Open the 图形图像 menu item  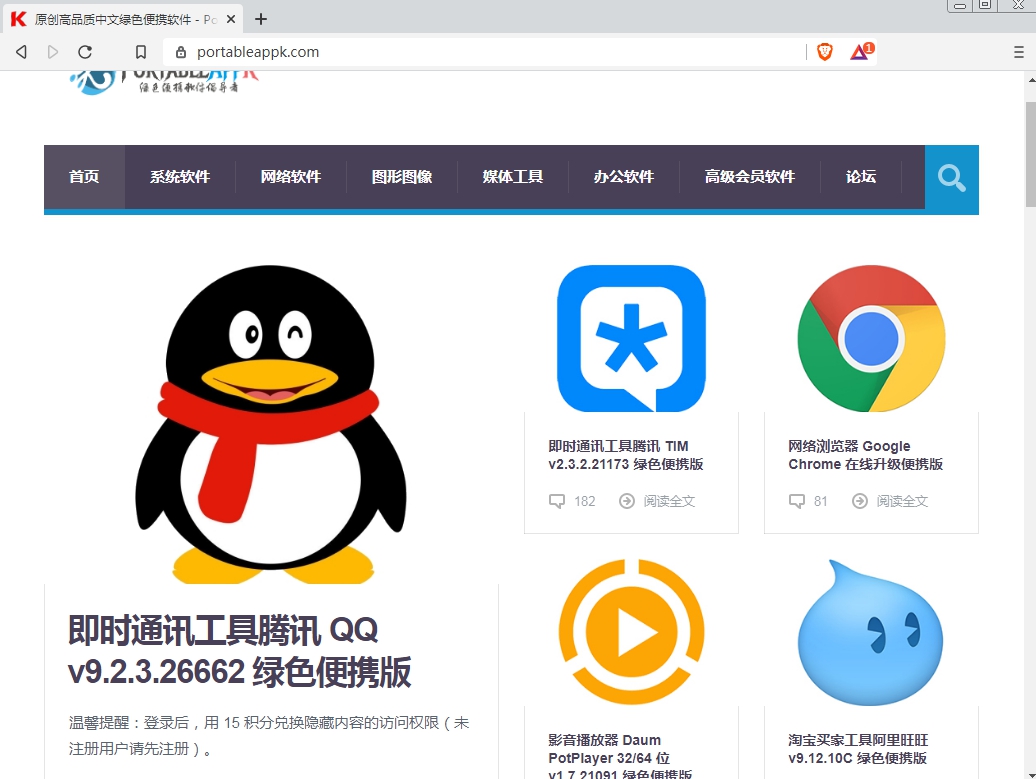pyautogui.click(x=402, y=176)
